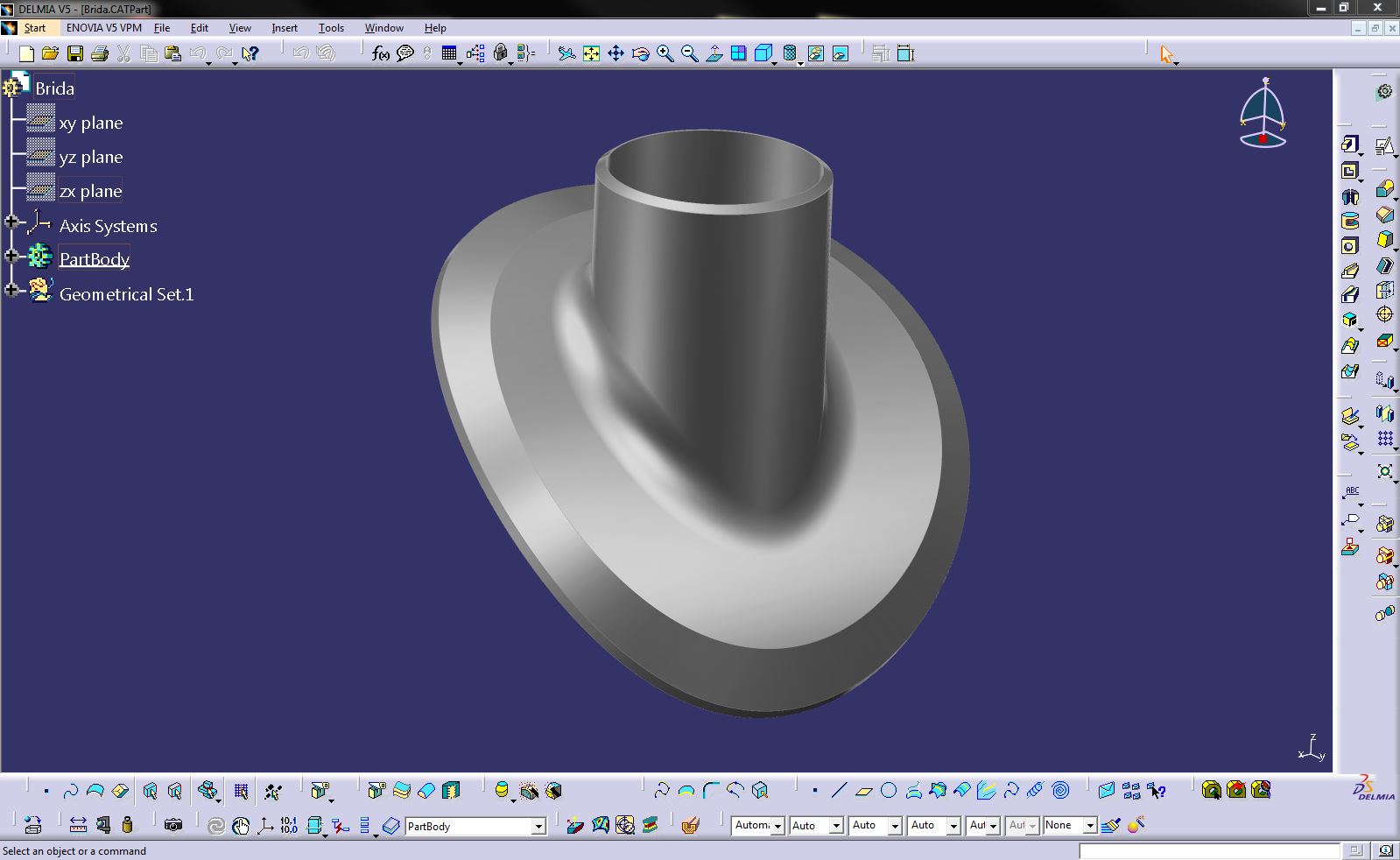The width and height of the screenshot is (1400, 860).
Task: Print using the printer icon
Action: click(99, 53)
